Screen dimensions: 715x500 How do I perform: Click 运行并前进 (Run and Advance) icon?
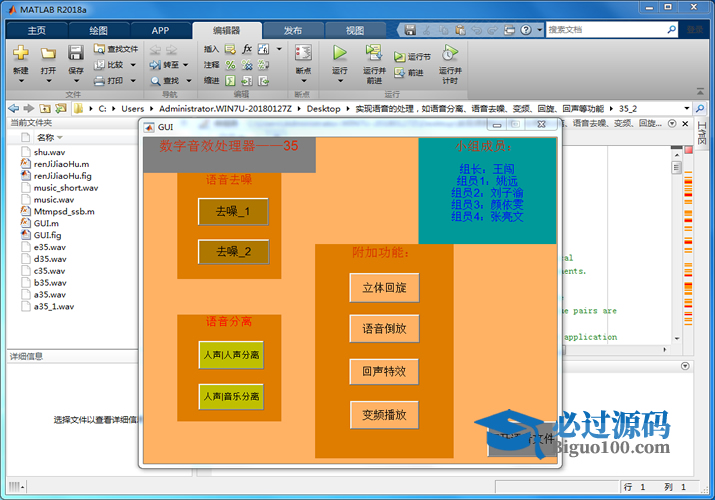[x=374, y=53]
